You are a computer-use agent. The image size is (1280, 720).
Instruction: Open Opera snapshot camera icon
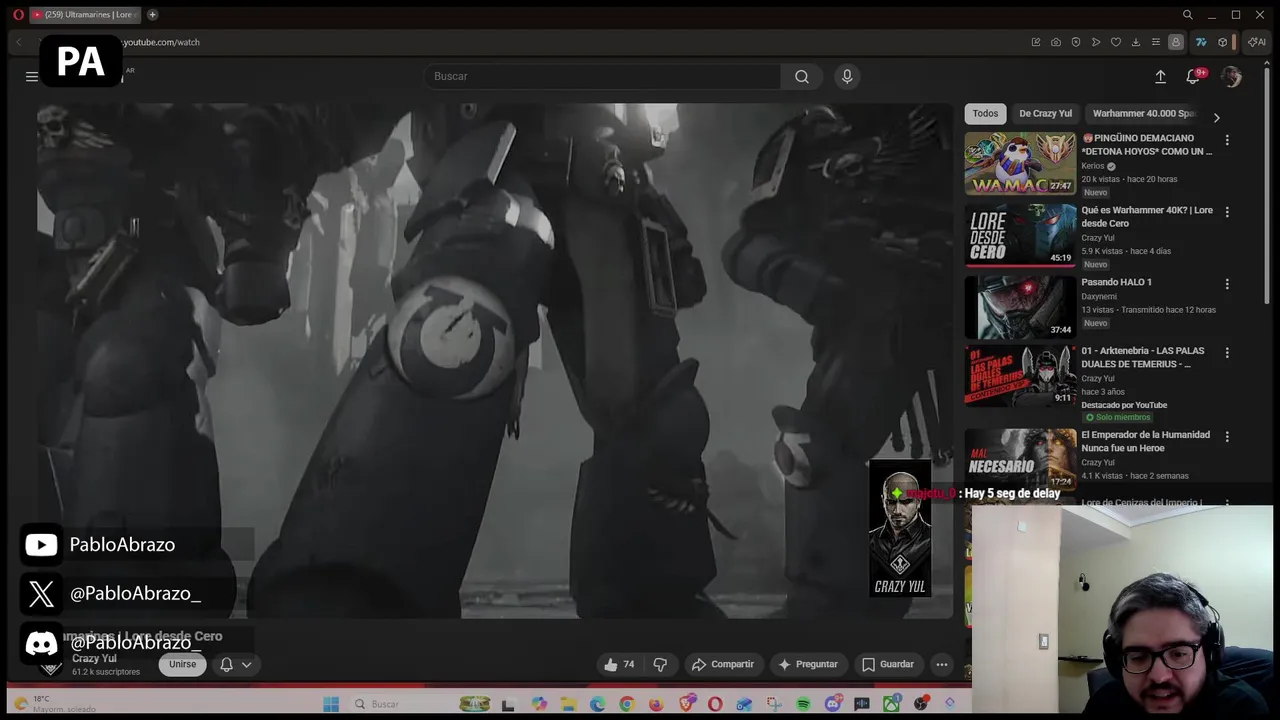click(1056, 42)
